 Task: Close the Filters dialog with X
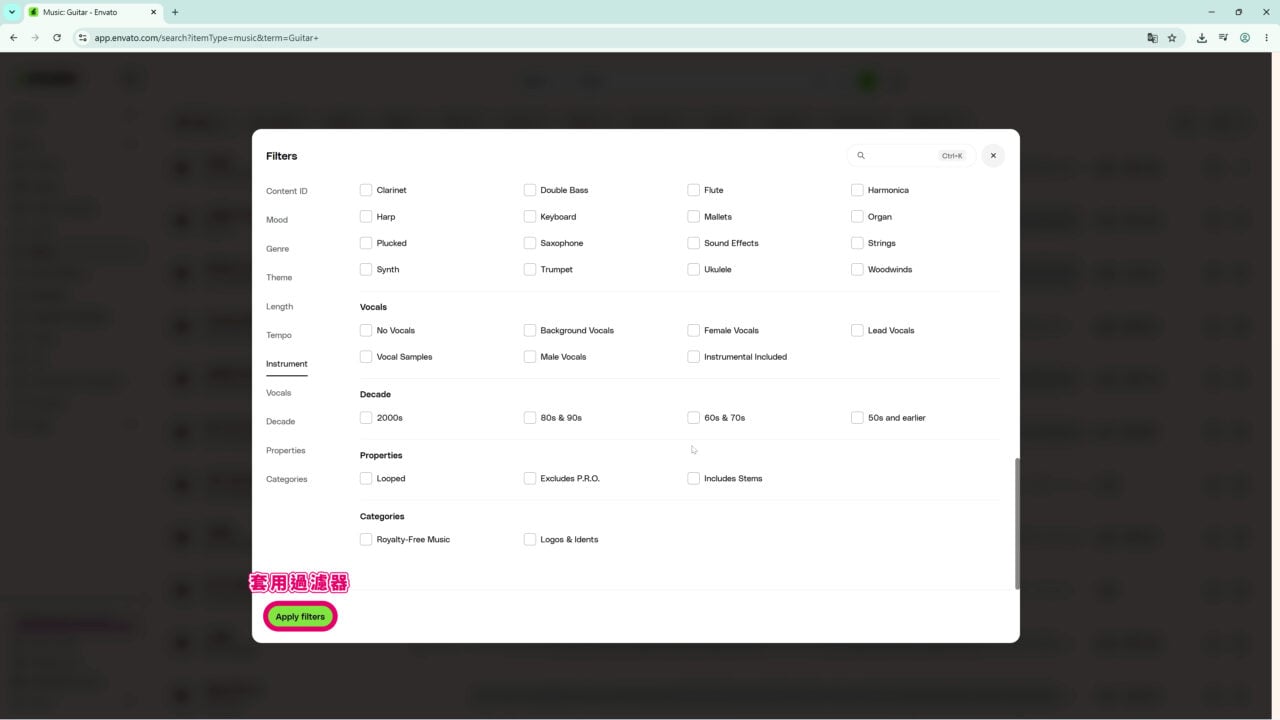pyautogui.click(x=993, y=156)
